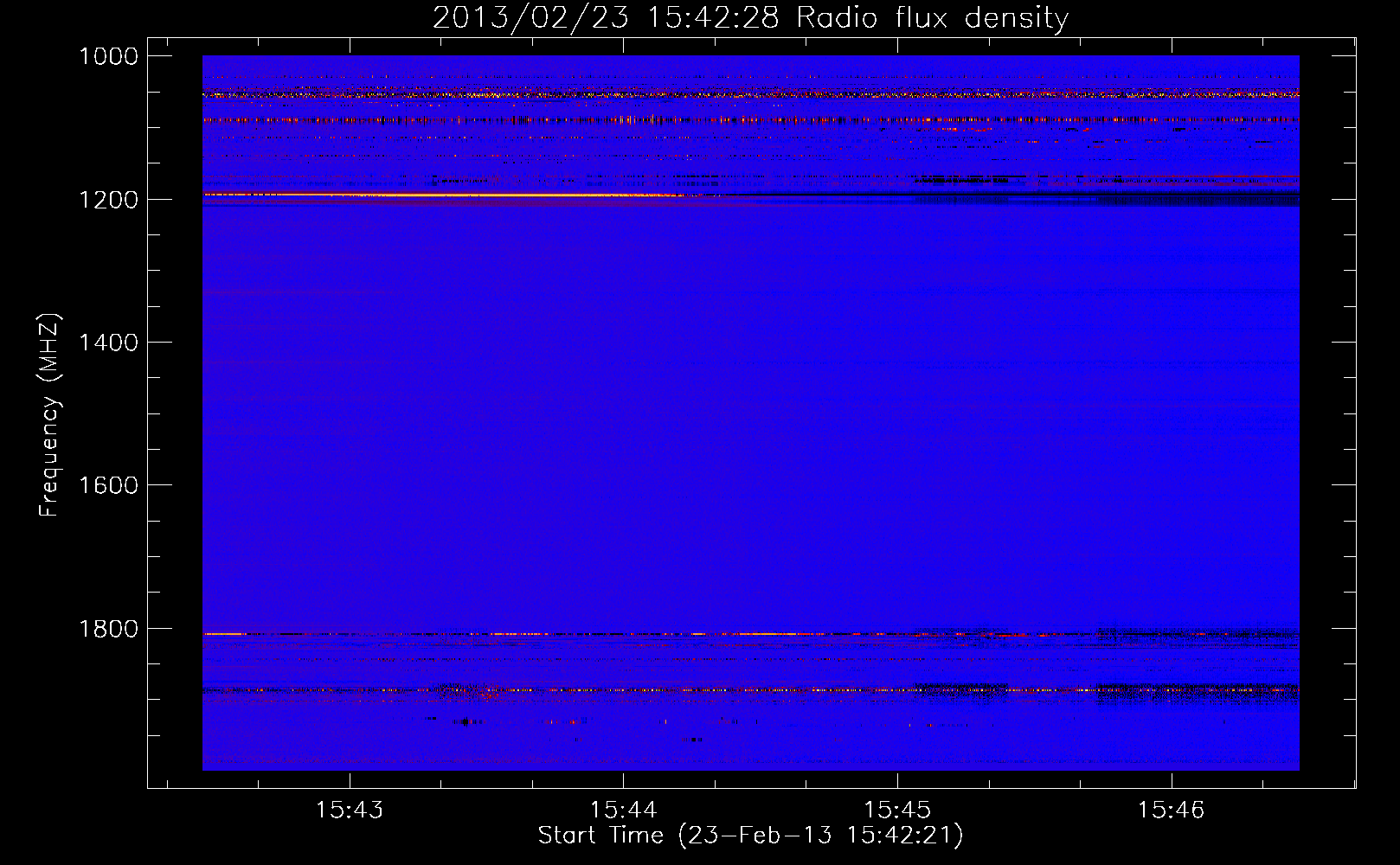The width and height of the screenshot is (1400, 865).
Task: Click the 15:43 time tick label
Action: 350,811
